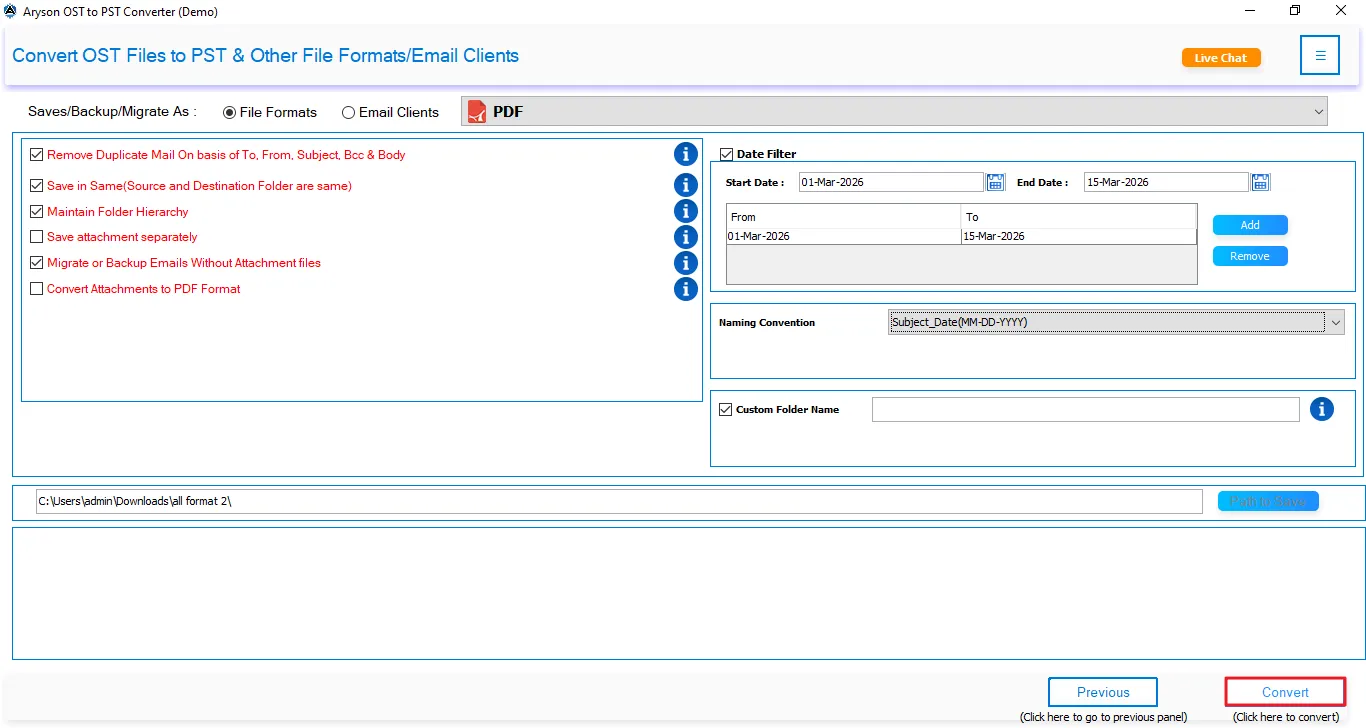Click the info icon beside Custom Folder Name
The width and height of the screenshot is (1366, 728).
coord(1322,409)
